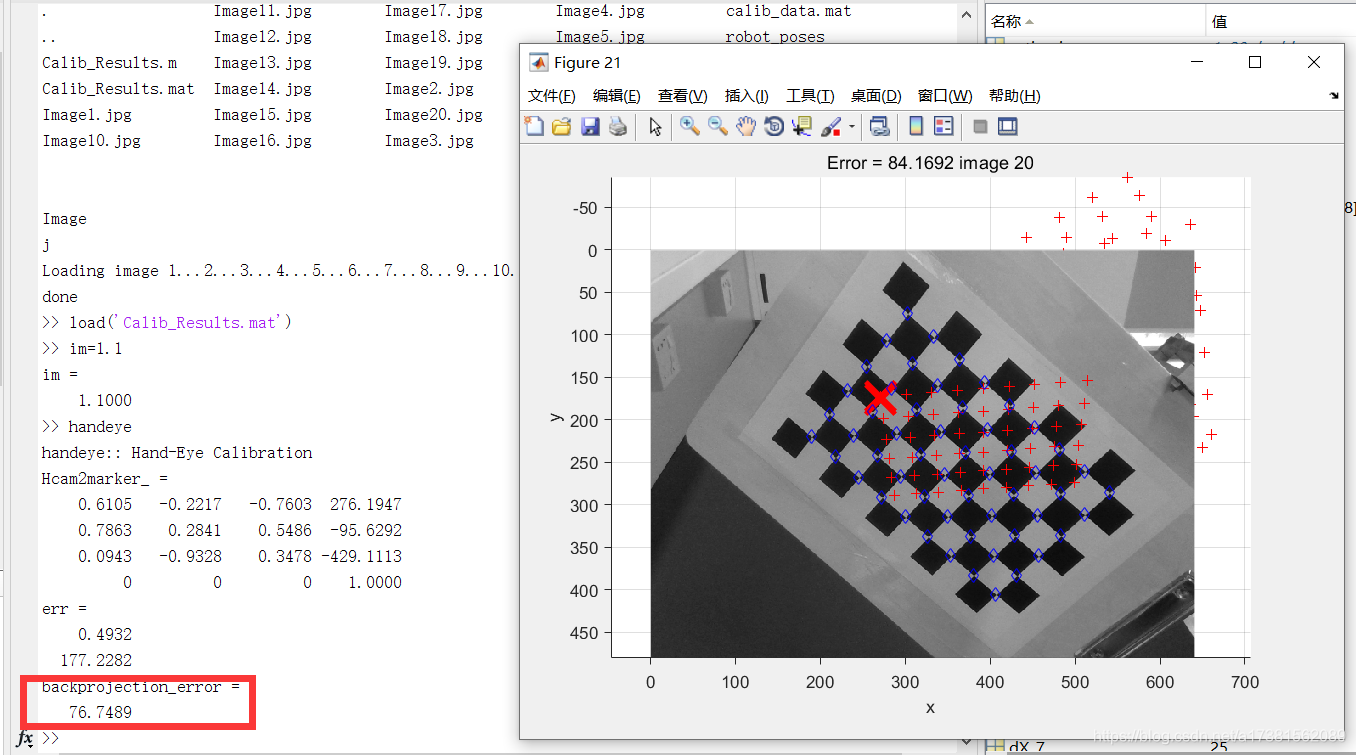Click the x axis label of the plot
The image size is (1356, 755).
(930, 707)
